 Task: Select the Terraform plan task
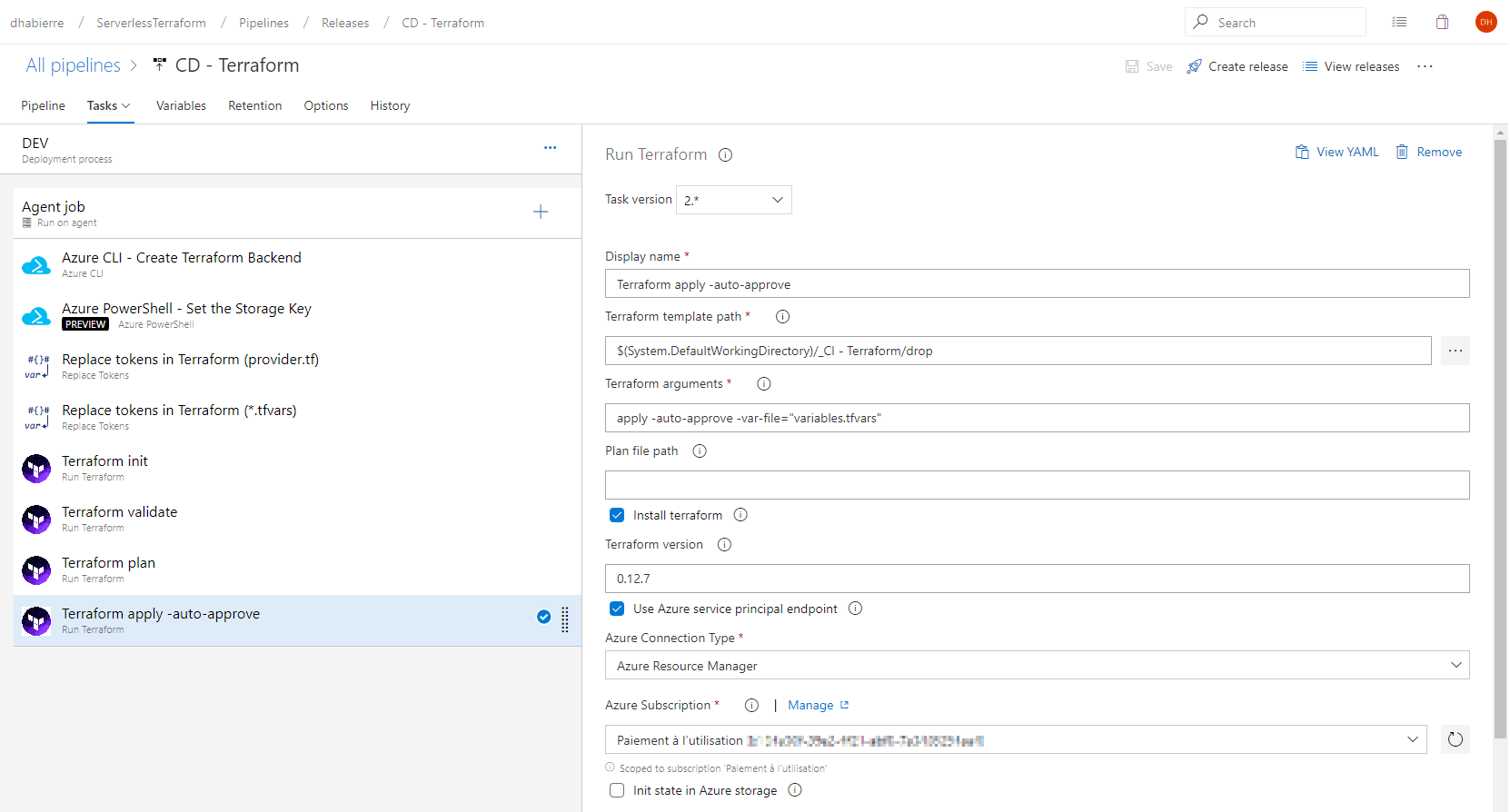pos(297,569)
